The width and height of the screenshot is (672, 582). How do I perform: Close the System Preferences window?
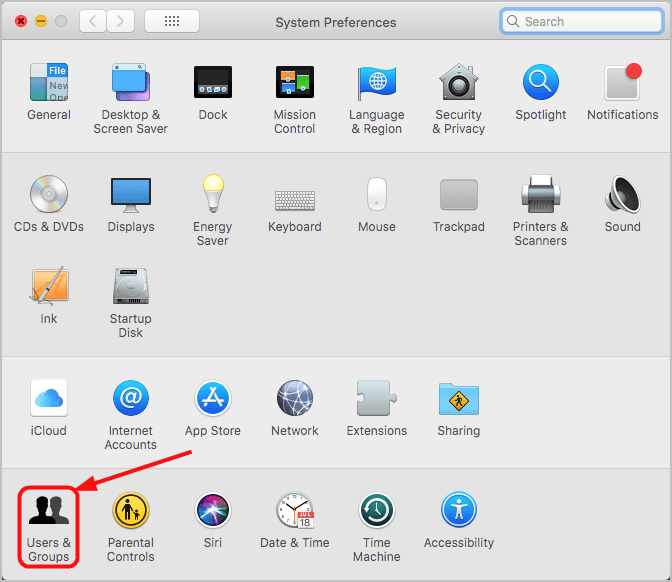point(21,21)
